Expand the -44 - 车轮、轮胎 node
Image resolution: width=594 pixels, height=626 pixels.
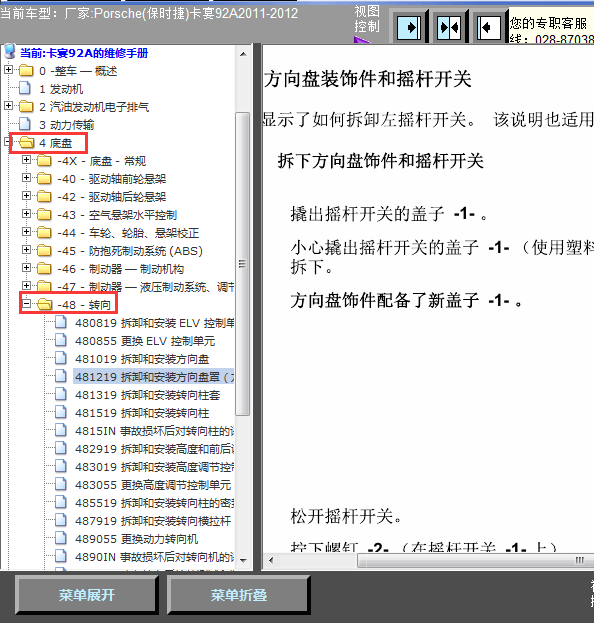tap(26, 232)
